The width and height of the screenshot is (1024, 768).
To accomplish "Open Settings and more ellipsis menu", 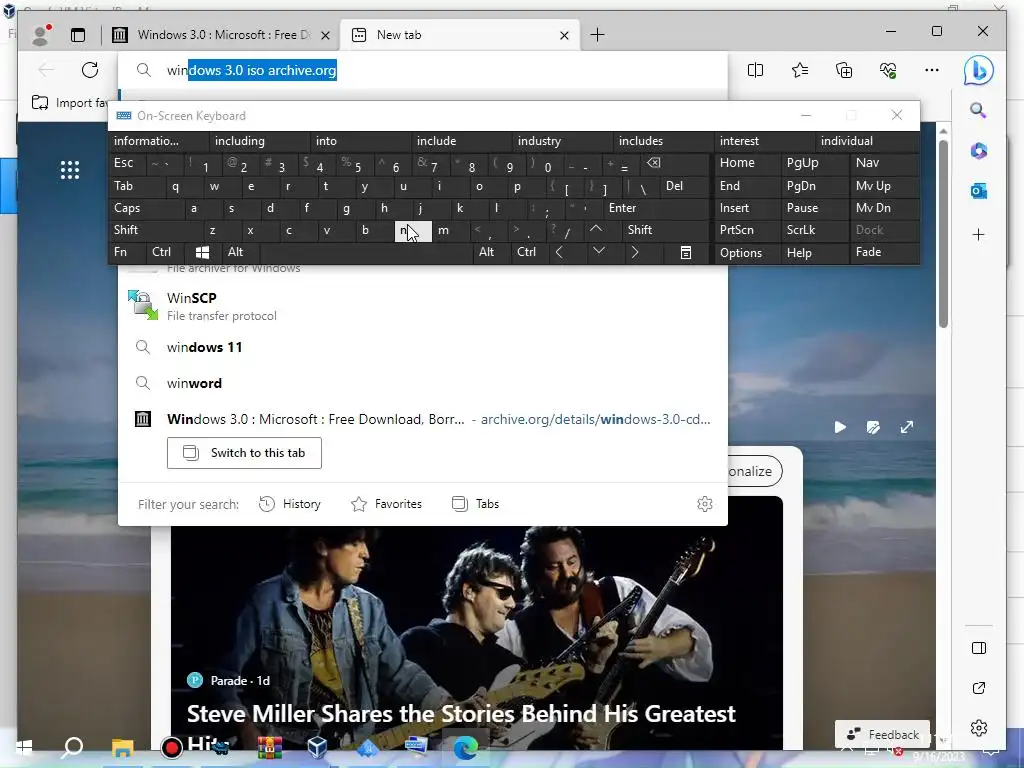I will [x=932, y=70].
